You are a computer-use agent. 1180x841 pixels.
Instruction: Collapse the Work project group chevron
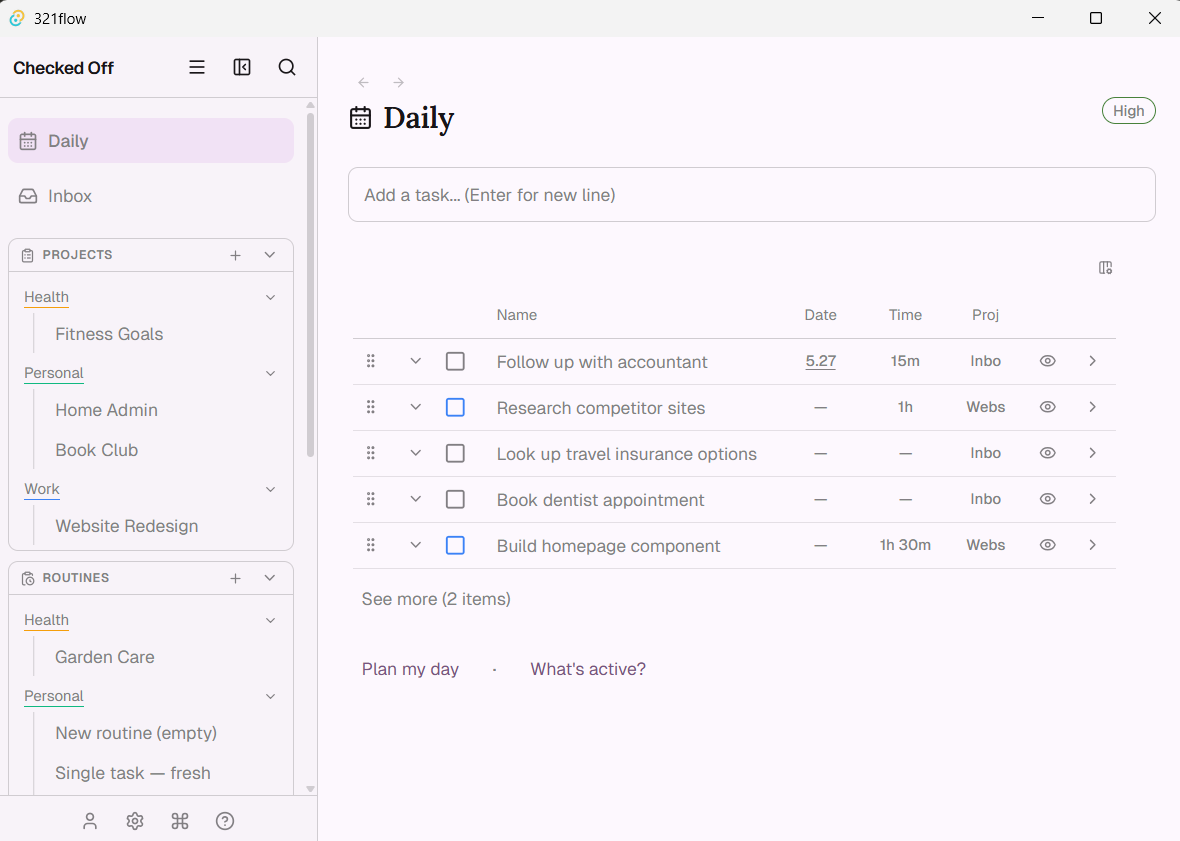pos(271,490)
